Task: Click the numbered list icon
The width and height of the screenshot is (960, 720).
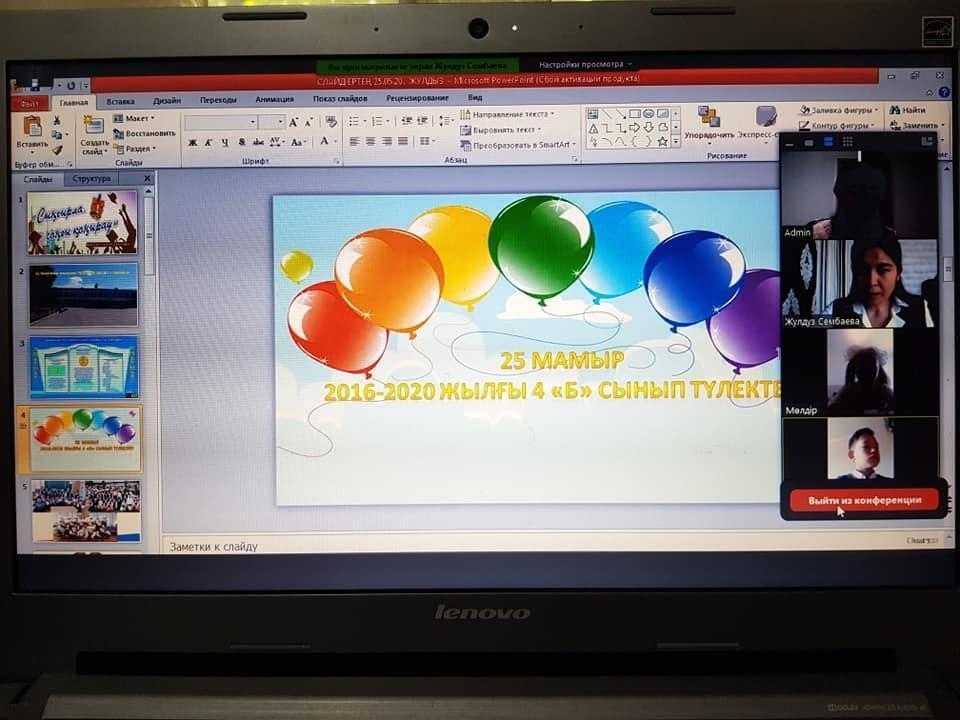Action: click(x=379, y=122)
